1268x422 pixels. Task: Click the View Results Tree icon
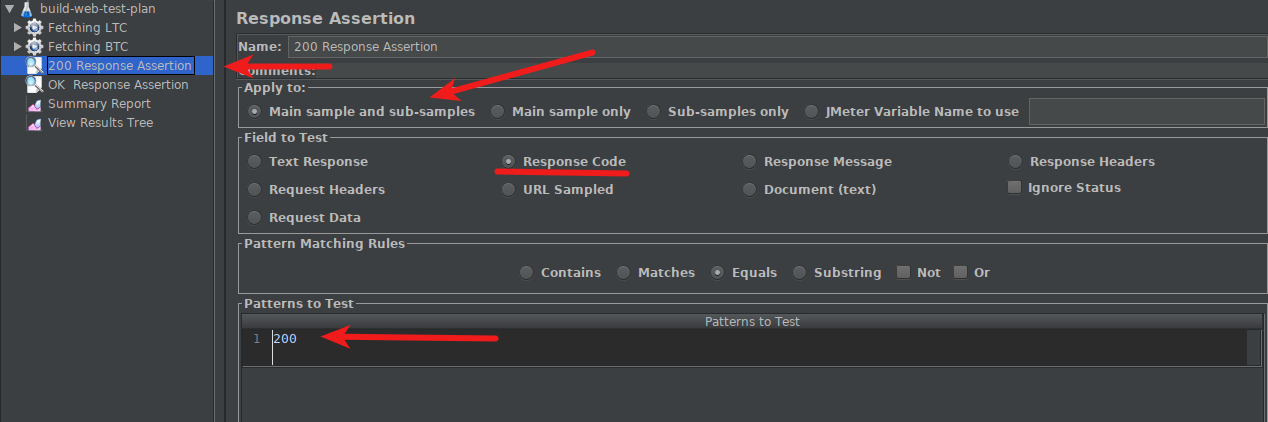coord(34,123)
